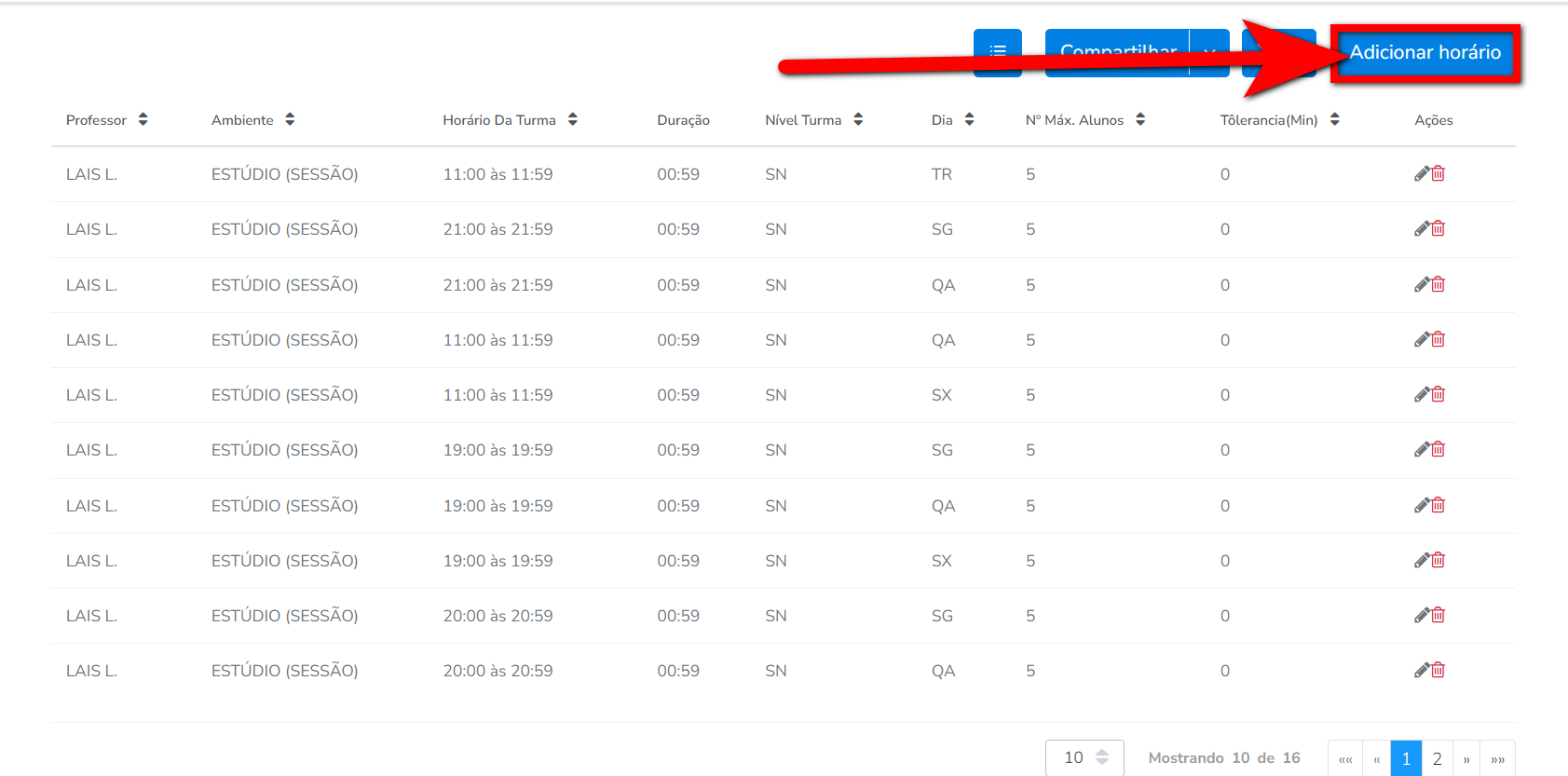Sort table by Horário Da Turma column

pos(572,119)
